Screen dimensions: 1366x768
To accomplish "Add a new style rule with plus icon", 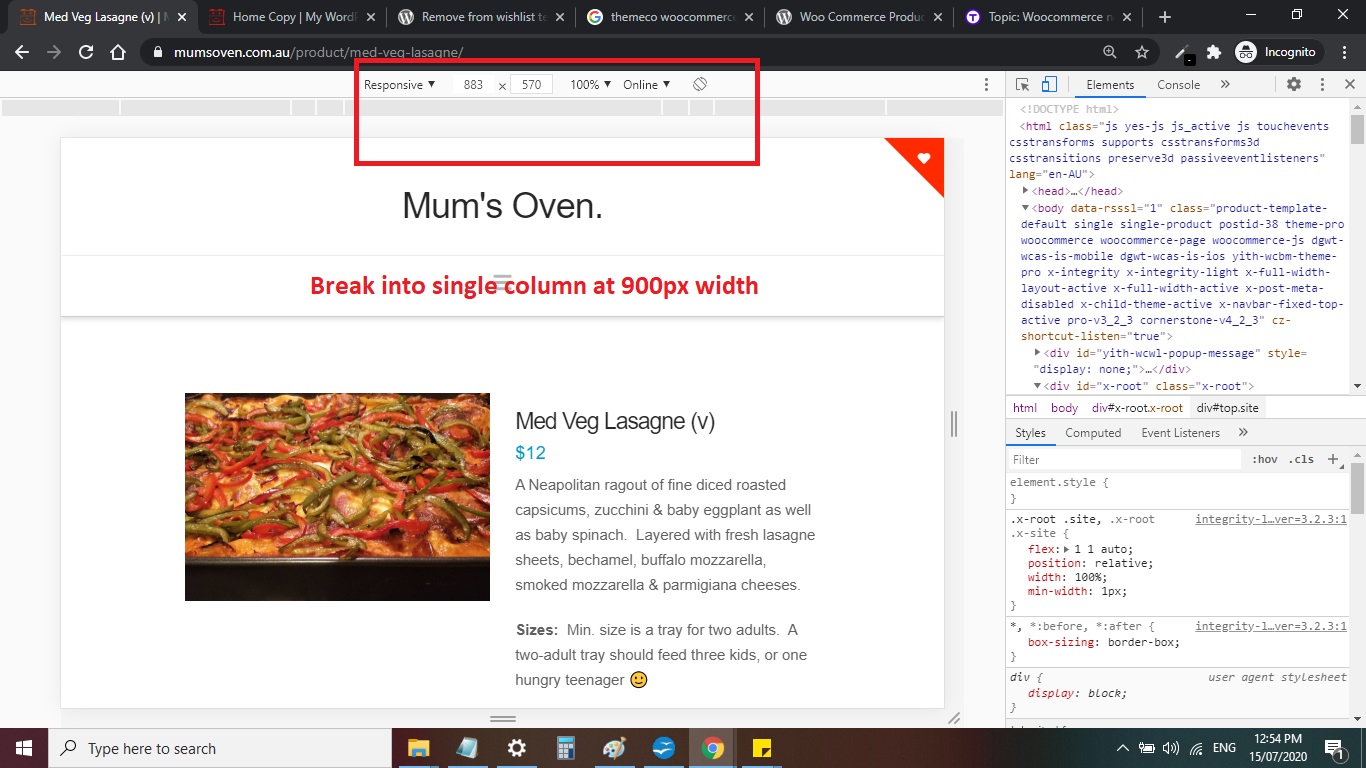I will click(x=1332, y=459).
